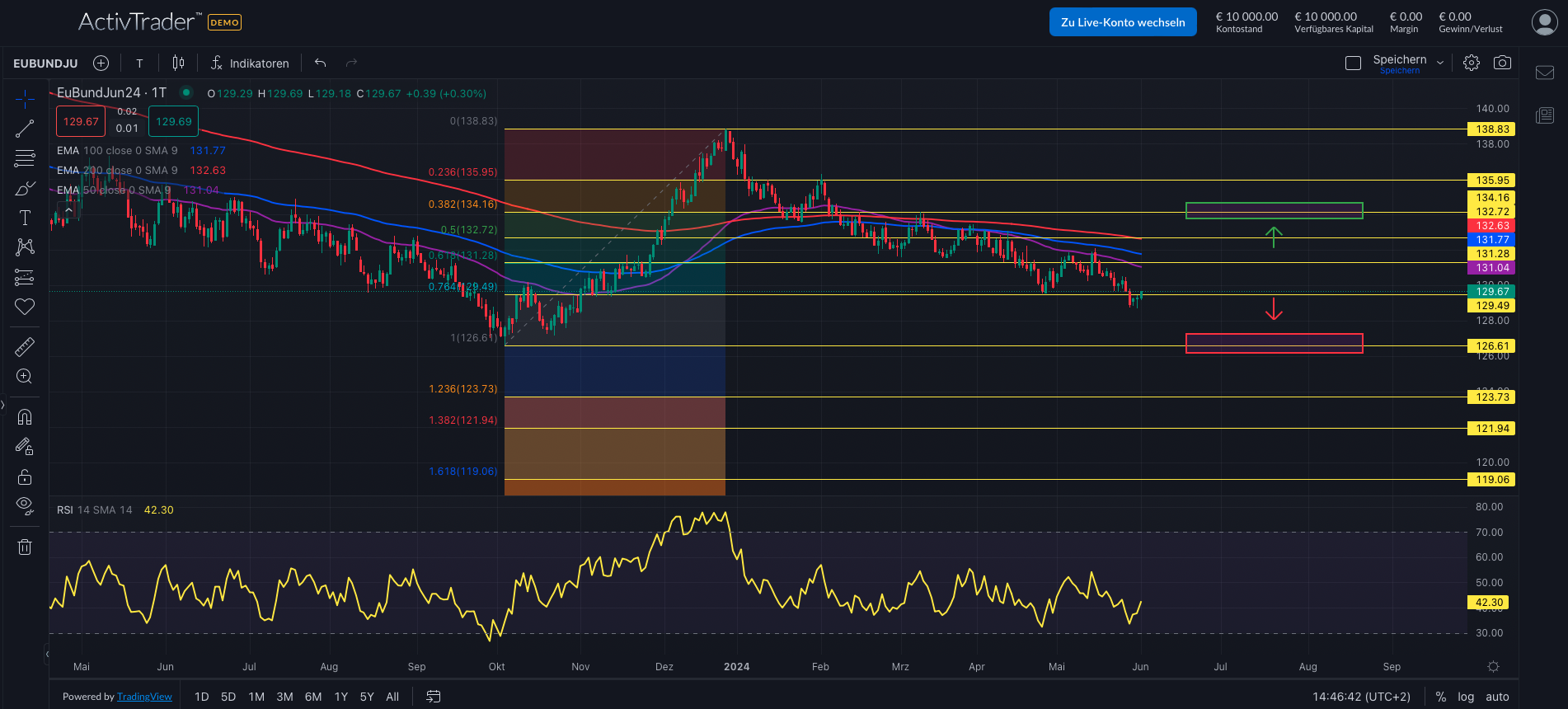Toggle logarithmic scale with log
This screenshot has width=1568, height=709.
tap(1465, 697)
